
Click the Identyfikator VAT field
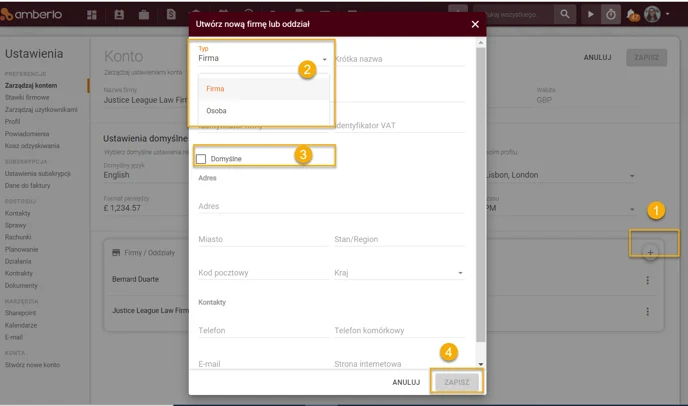click(x=399, y=125)
